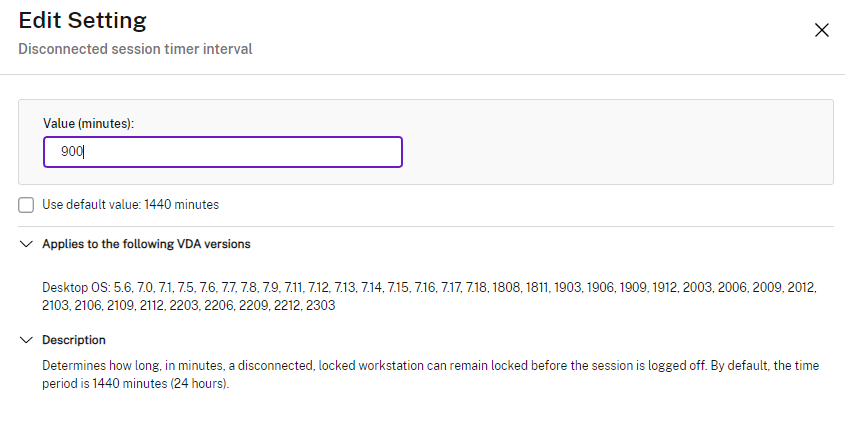Collapse the VDA versions section chevron

26,244
